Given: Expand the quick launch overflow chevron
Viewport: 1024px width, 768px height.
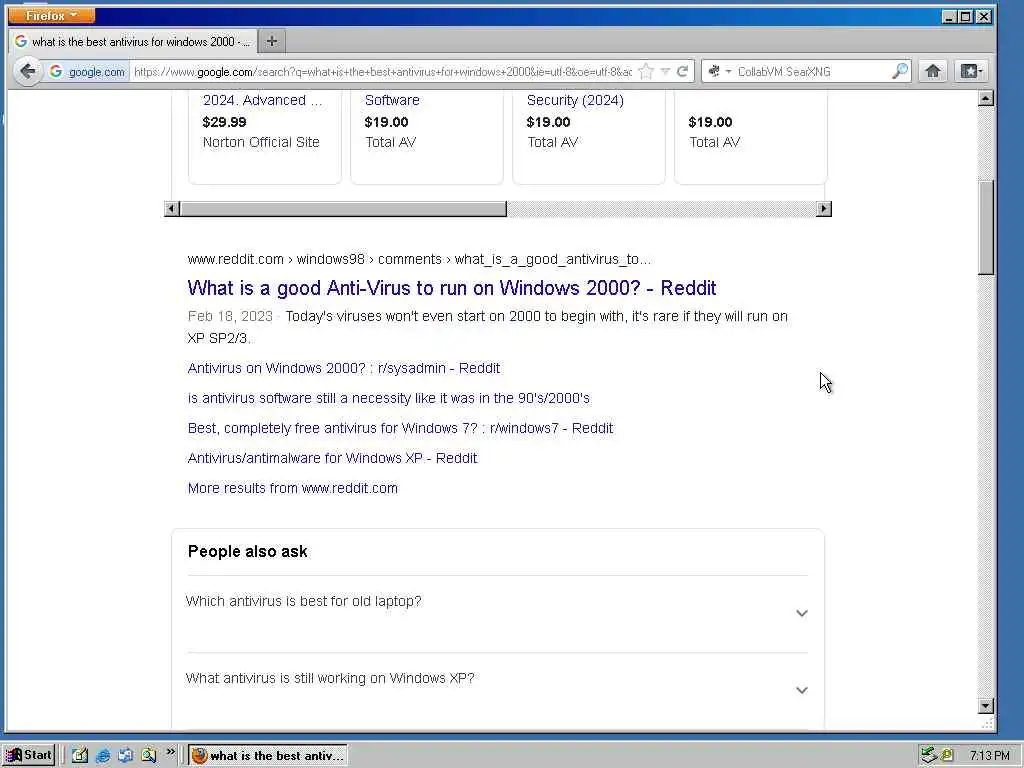Looking at the screenshot, I should (x=170, y=752).
